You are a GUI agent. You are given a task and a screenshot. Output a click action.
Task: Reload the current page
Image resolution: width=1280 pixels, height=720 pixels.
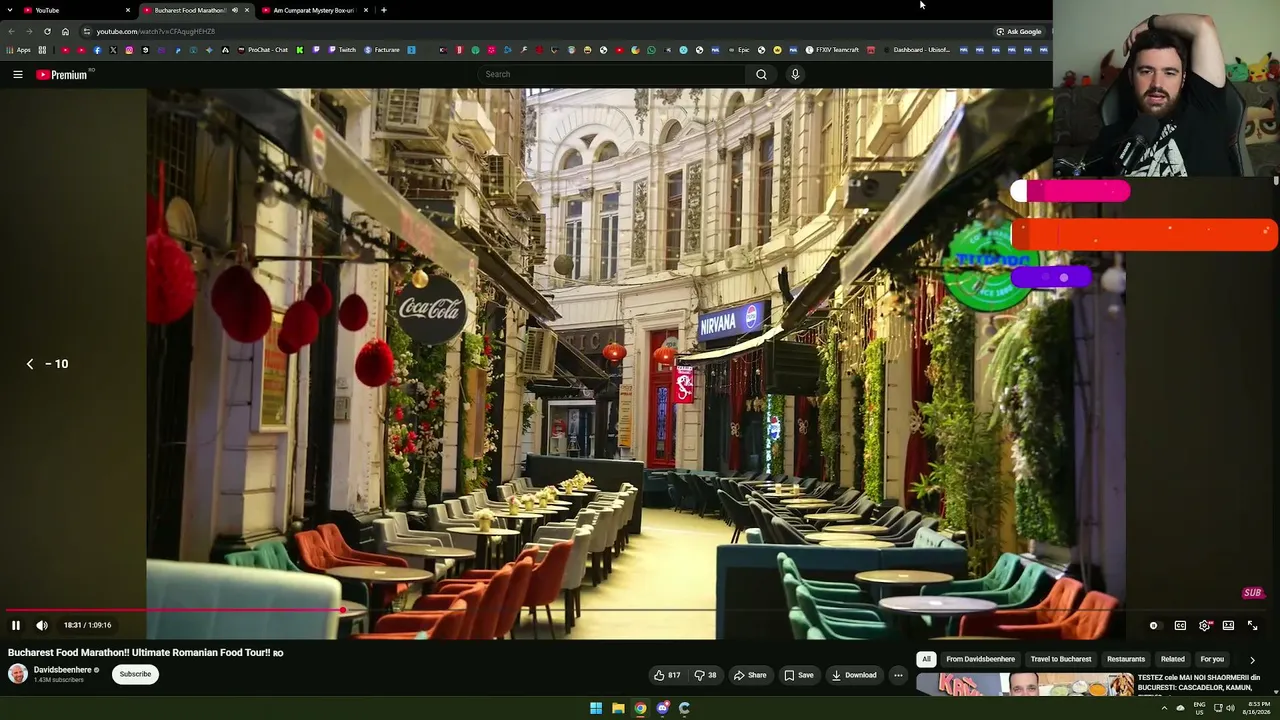(47, 31)
